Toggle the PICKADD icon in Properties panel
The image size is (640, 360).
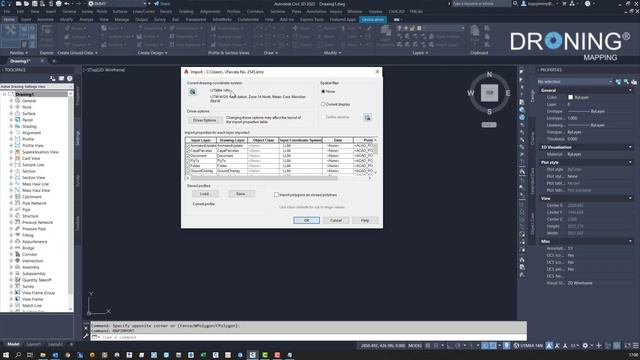point(618,82)
